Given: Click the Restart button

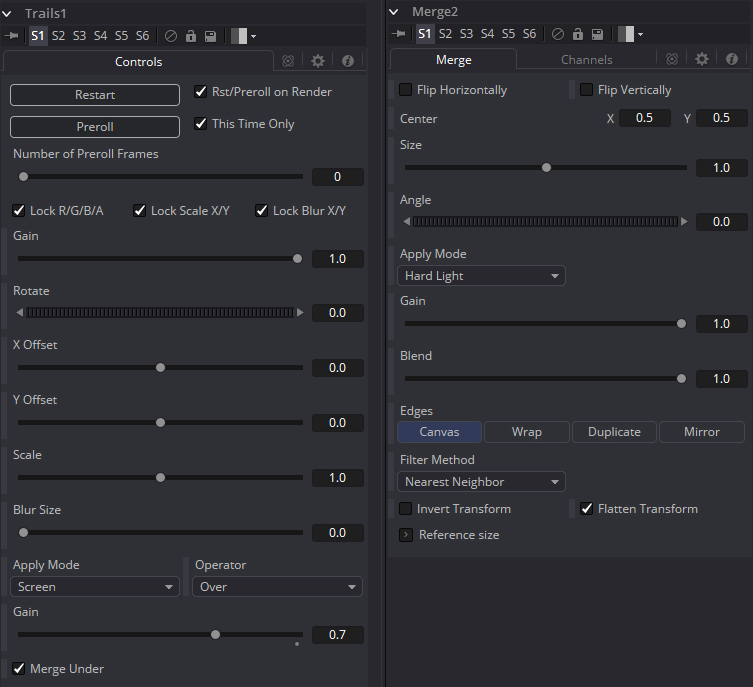Looking at the screenshot, I should [95, 95].
